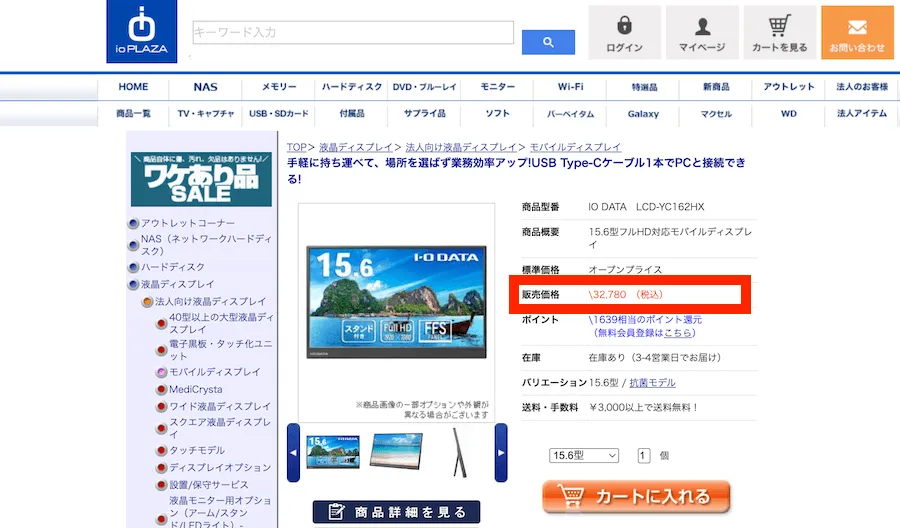Open the こちら member registration link
The height and width of the screenshot is (528, 900).
pos(678,333)
